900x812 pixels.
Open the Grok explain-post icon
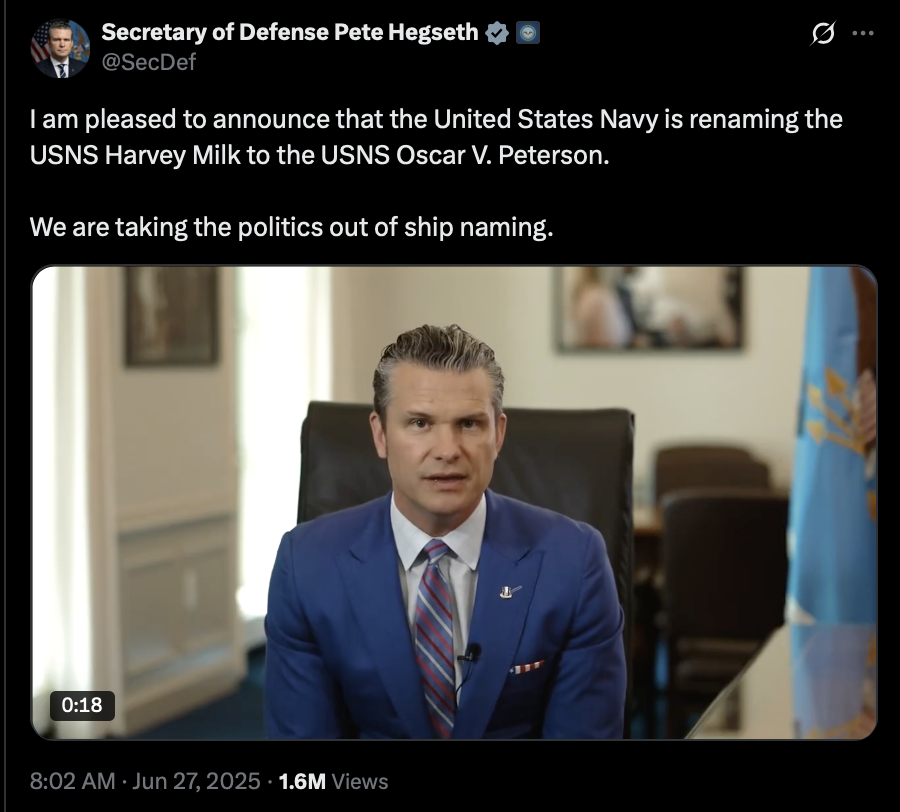pyautogui.click(x=823, y=33)
